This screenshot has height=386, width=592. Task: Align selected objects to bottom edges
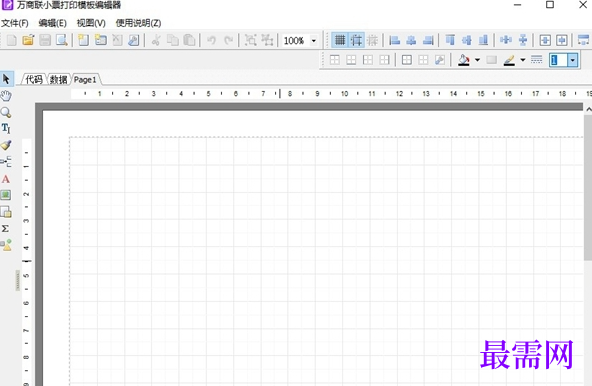point(483,40)
